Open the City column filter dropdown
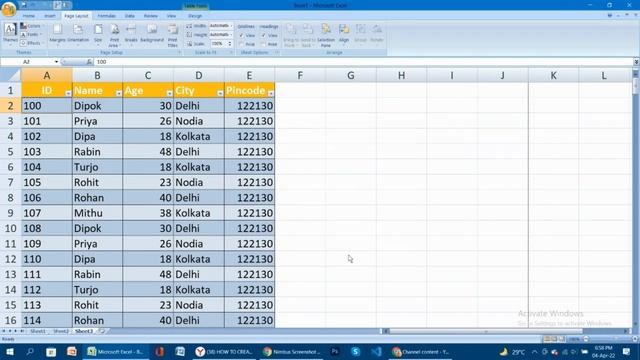The height and width of the screenshot is (360, 640). tap(220, 93)
